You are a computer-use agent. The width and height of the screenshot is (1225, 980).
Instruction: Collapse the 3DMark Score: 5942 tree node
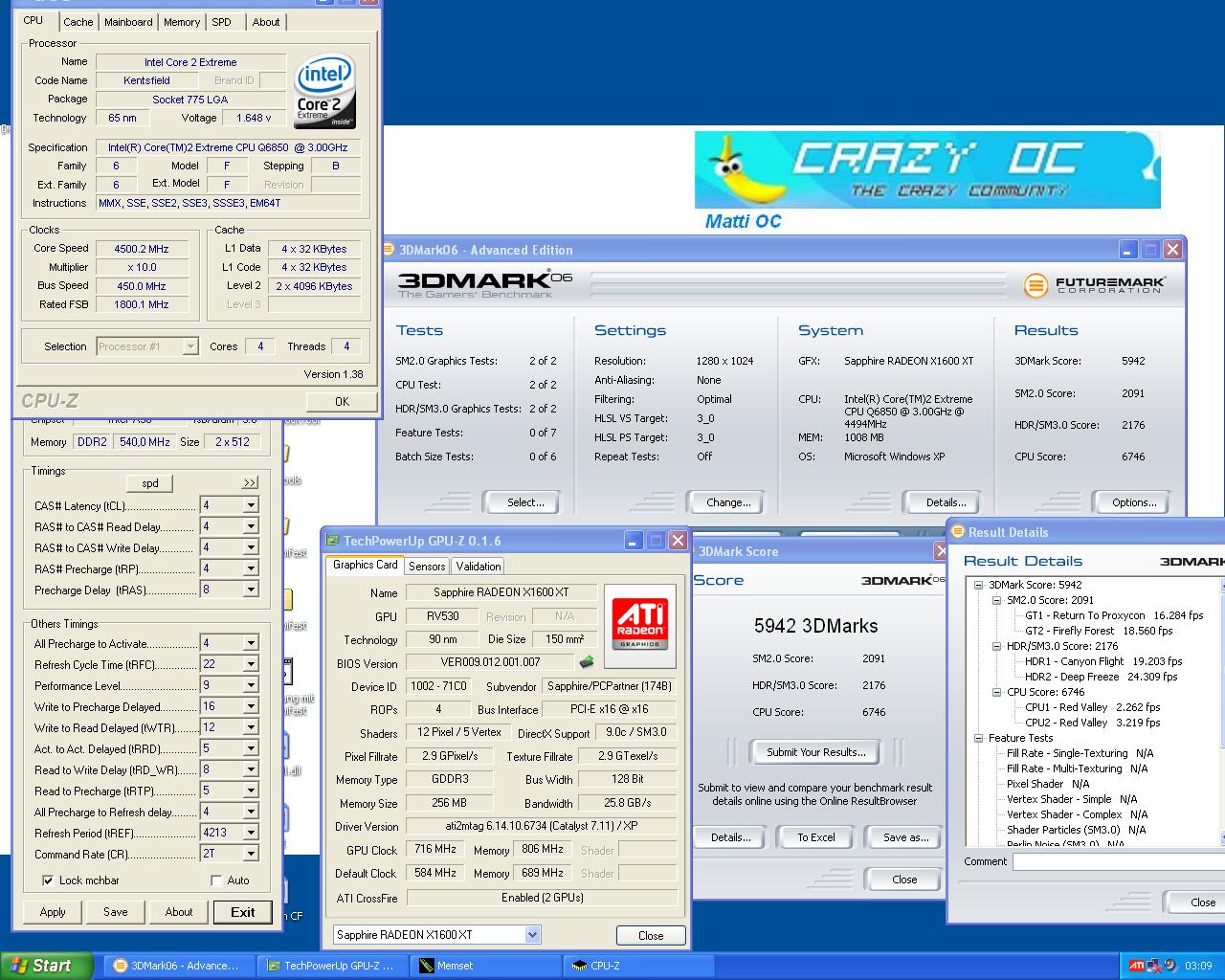coord(979,585)
